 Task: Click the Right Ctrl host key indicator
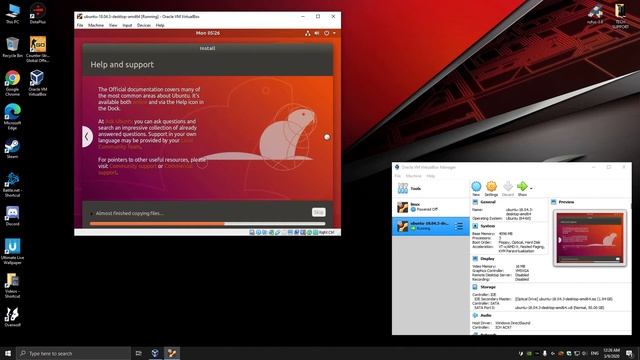pos(327,232)
